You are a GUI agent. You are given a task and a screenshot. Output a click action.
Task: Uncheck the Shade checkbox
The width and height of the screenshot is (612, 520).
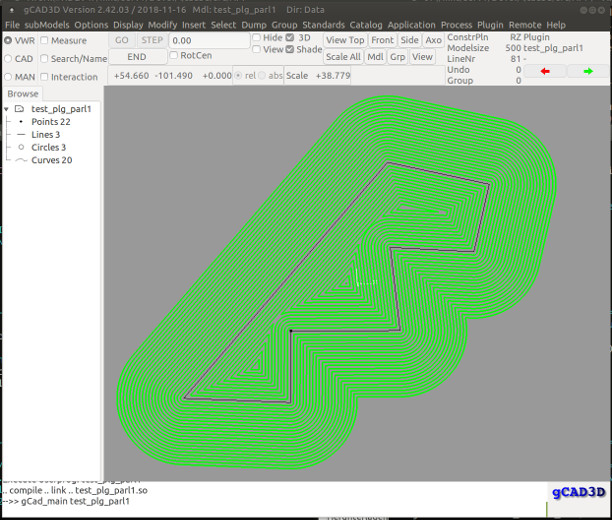[290, 49]
